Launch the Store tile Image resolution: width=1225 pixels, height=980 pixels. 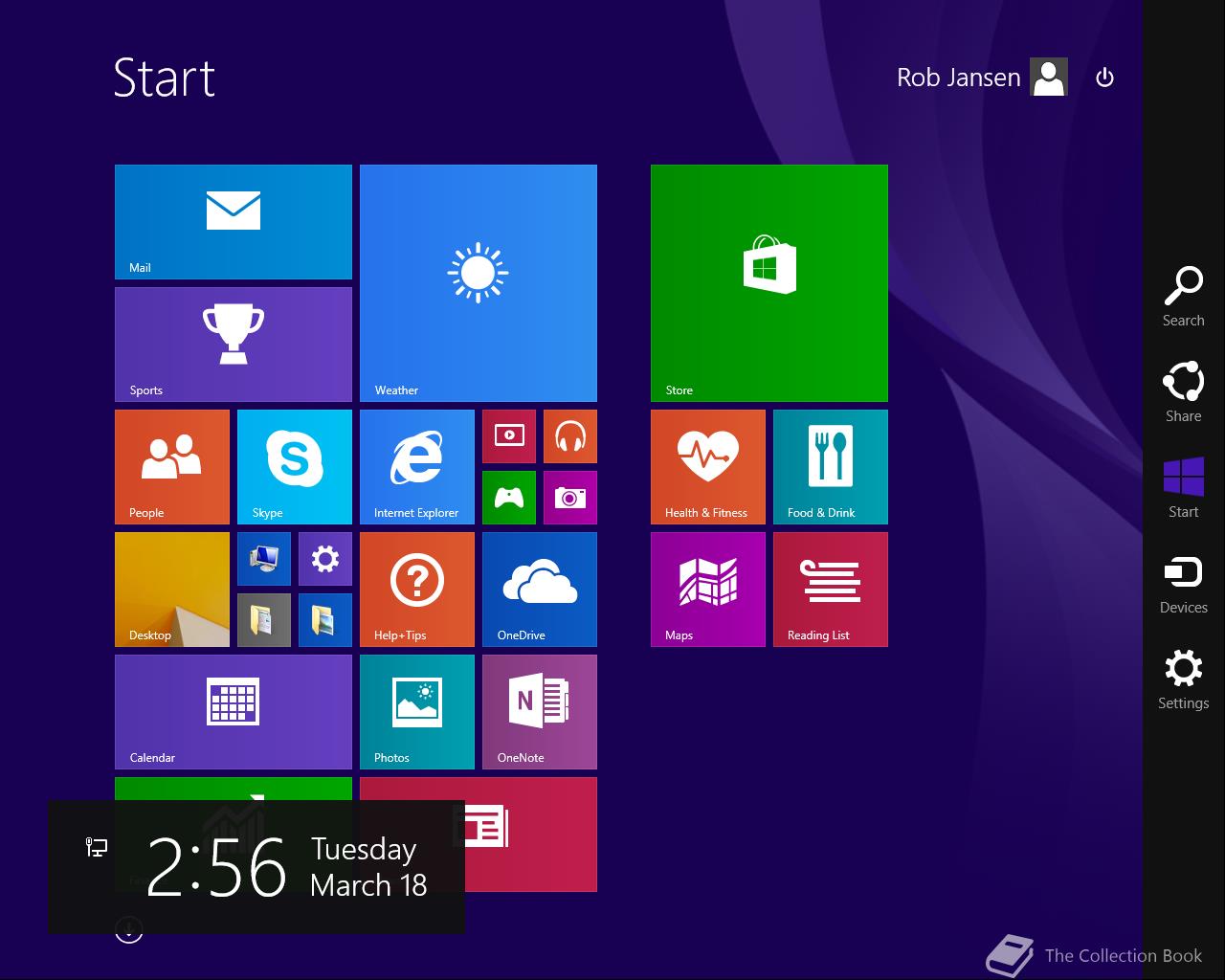click(769, 283)
